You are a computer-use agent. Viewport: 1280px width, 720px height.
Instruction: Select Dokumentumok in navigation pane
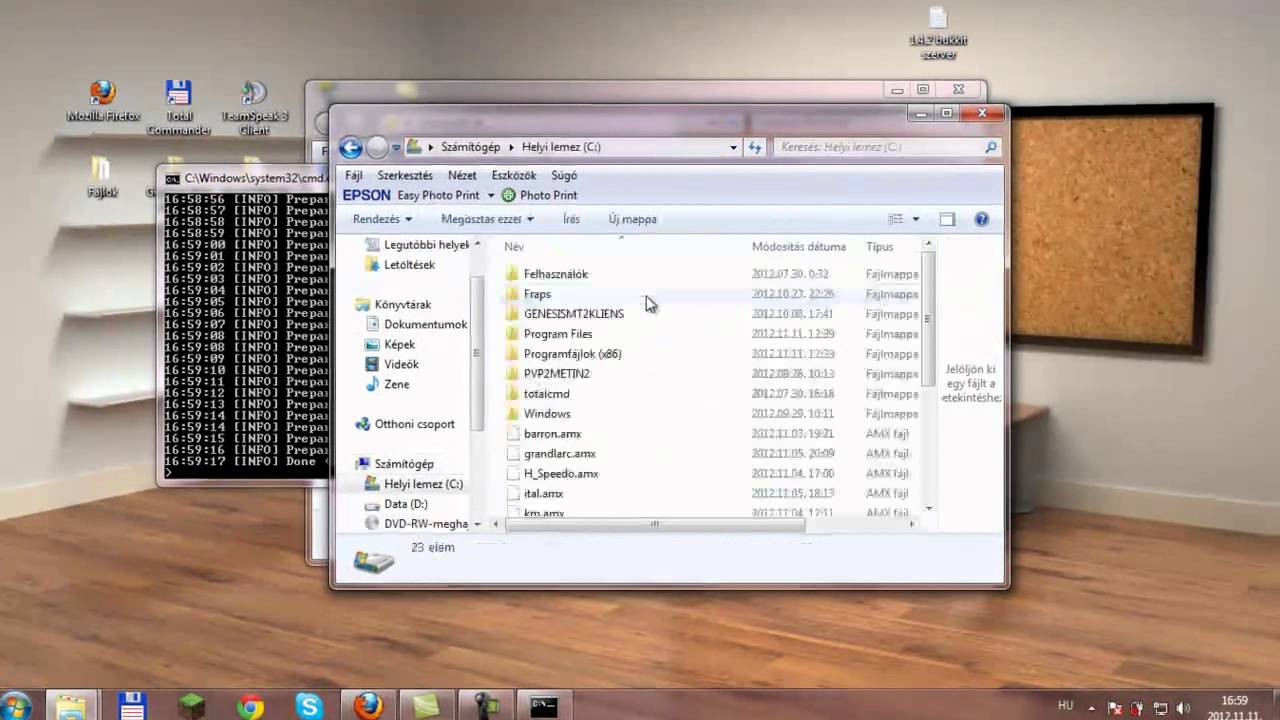[x=425, y=324]
